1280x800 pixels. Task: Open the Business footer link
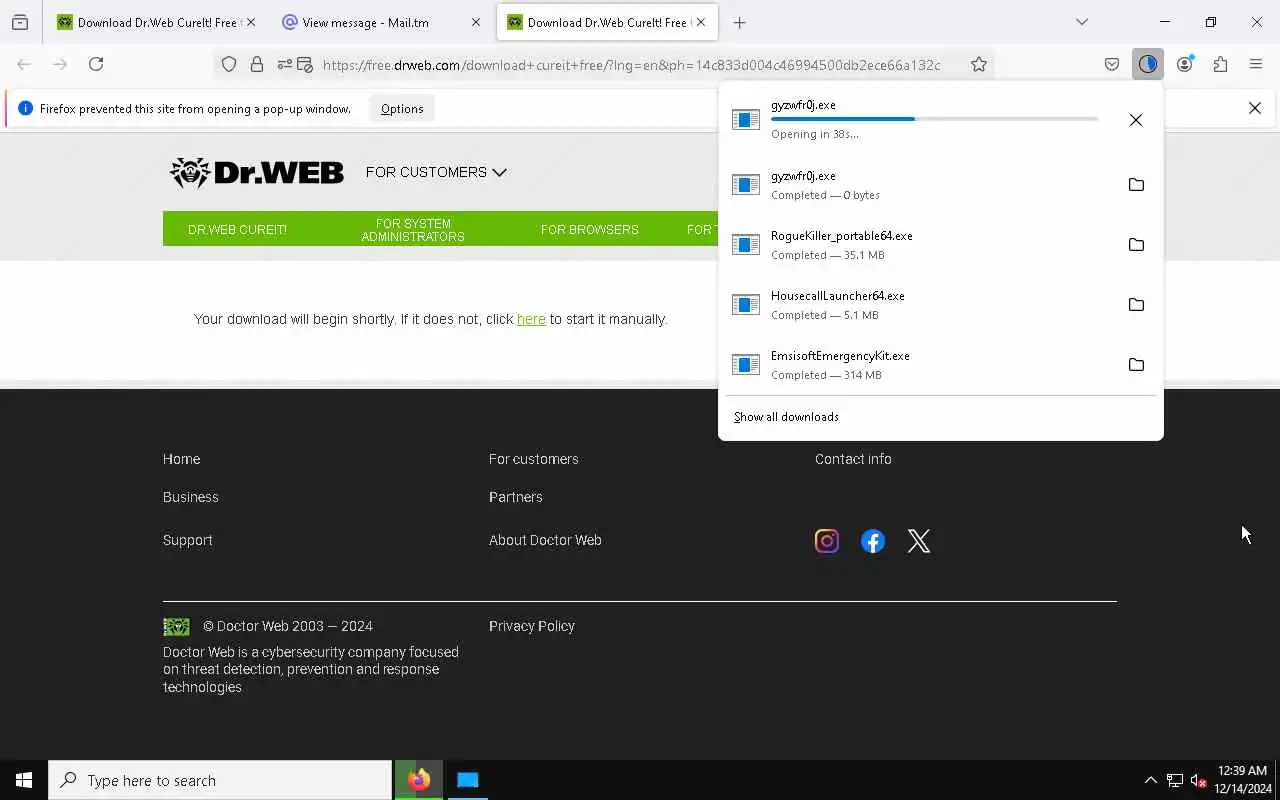pyautogui.click(x=191, y=497)
